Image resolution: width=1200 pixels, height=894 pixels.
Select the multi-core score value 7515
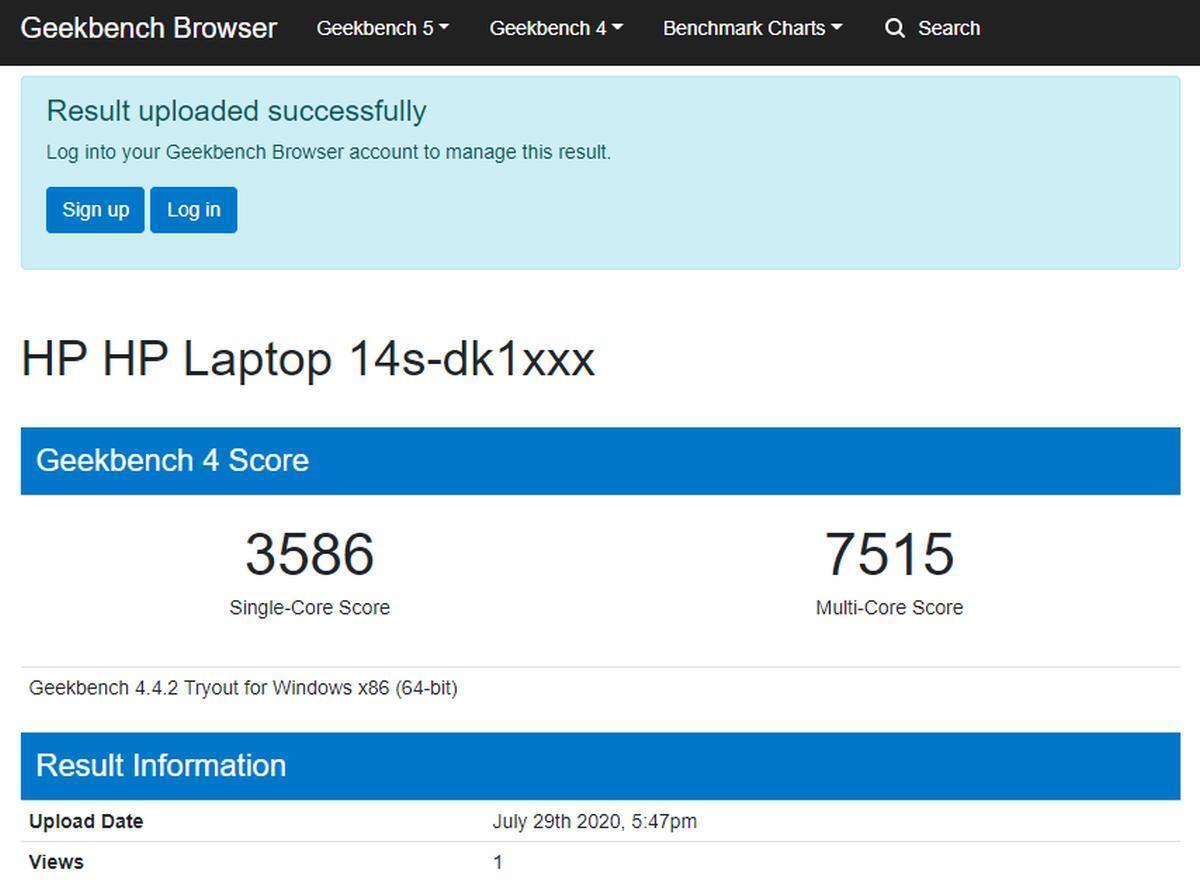[889, 554]
